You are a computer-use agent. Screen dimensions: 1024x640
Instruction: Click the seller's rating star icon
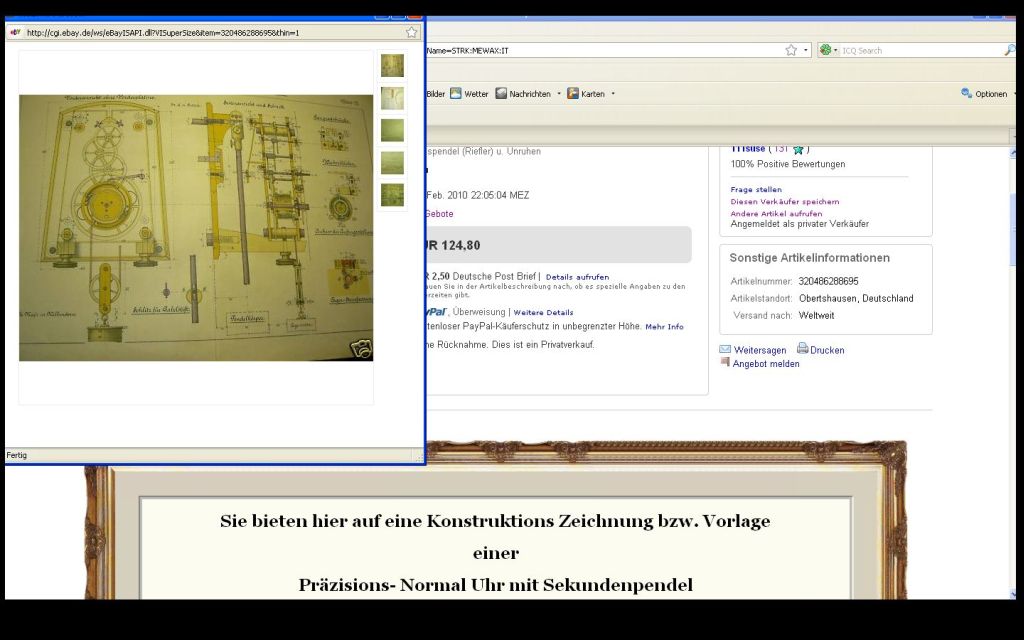click(x=798, y=150)
